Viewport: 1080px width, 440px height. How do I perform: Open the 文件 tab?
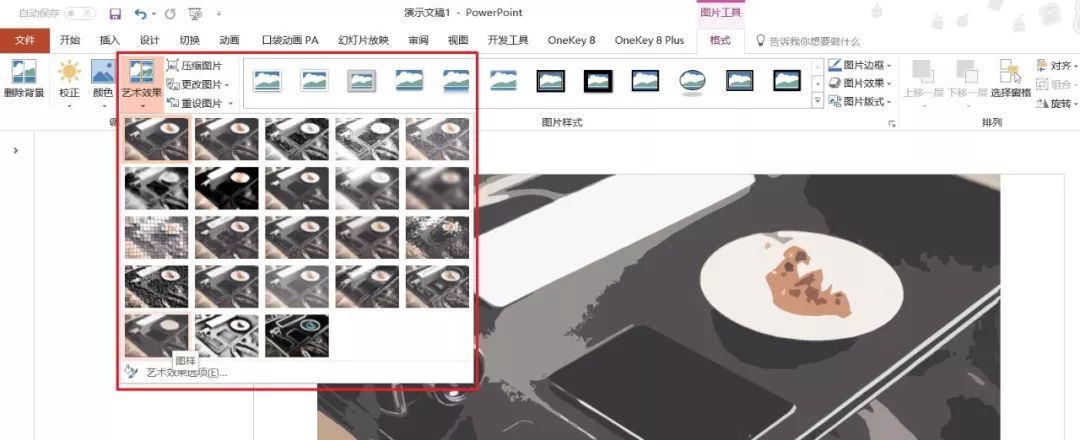point(25,41)
